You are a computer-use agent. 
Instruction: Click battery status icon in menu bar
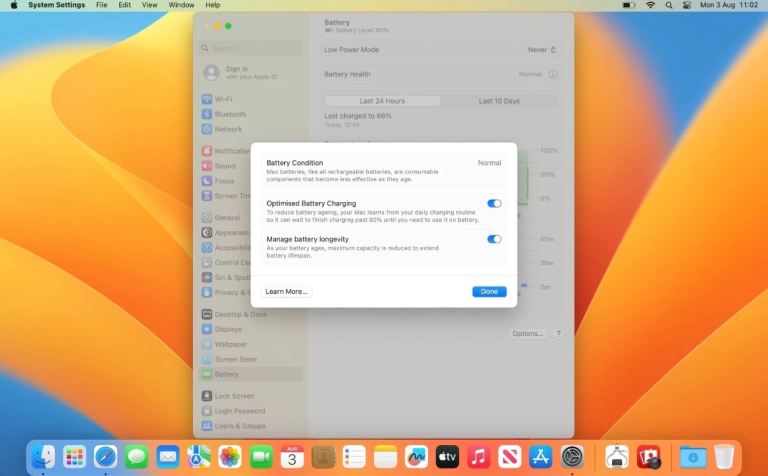coord(629,5)
